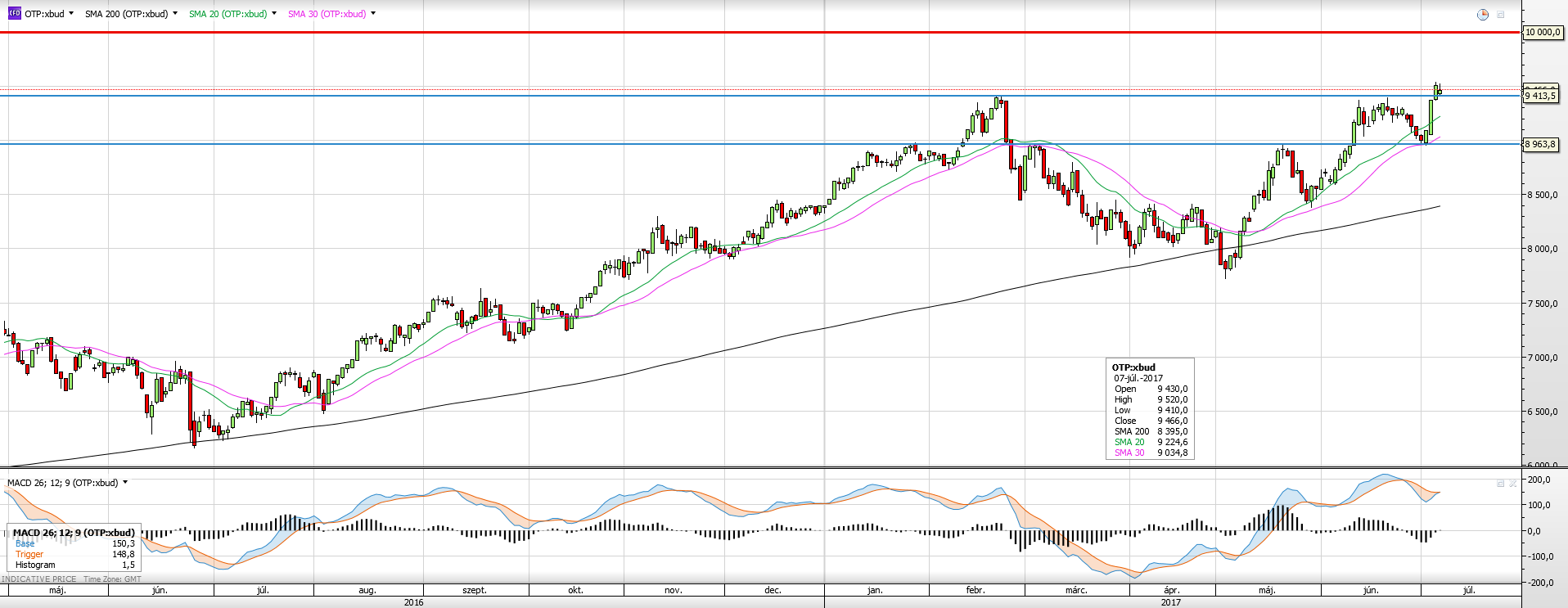Click the Time Zone: GMT text

coord(112,579)
